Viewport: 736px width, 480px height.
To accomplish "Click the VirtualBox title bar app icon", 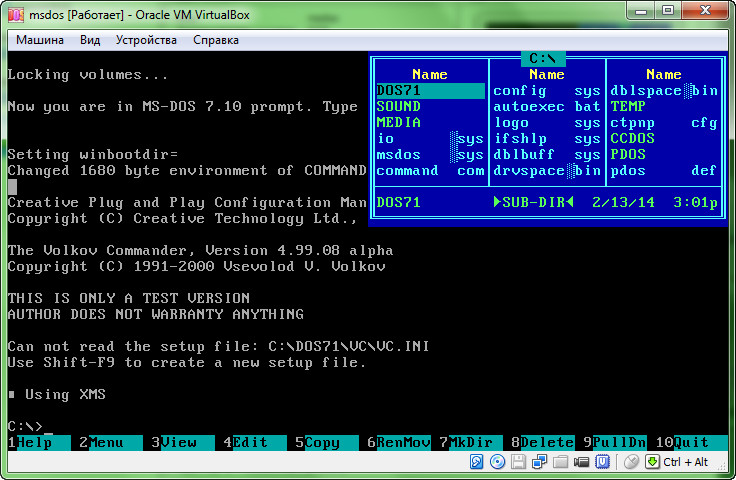I will point(16,15).
